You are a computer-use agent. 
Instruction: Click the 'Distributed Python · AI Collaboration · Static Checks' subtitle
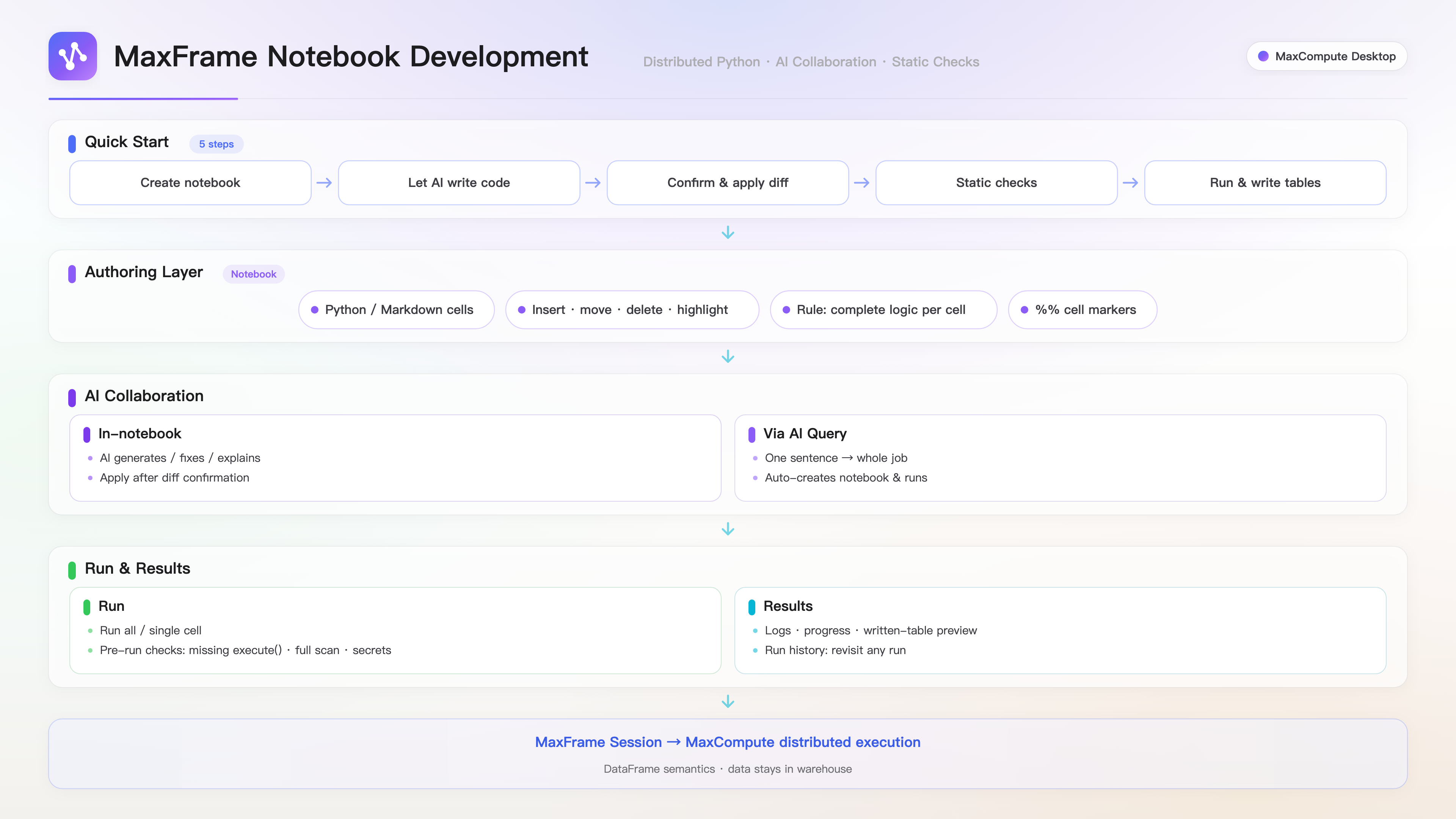point(811,61)
